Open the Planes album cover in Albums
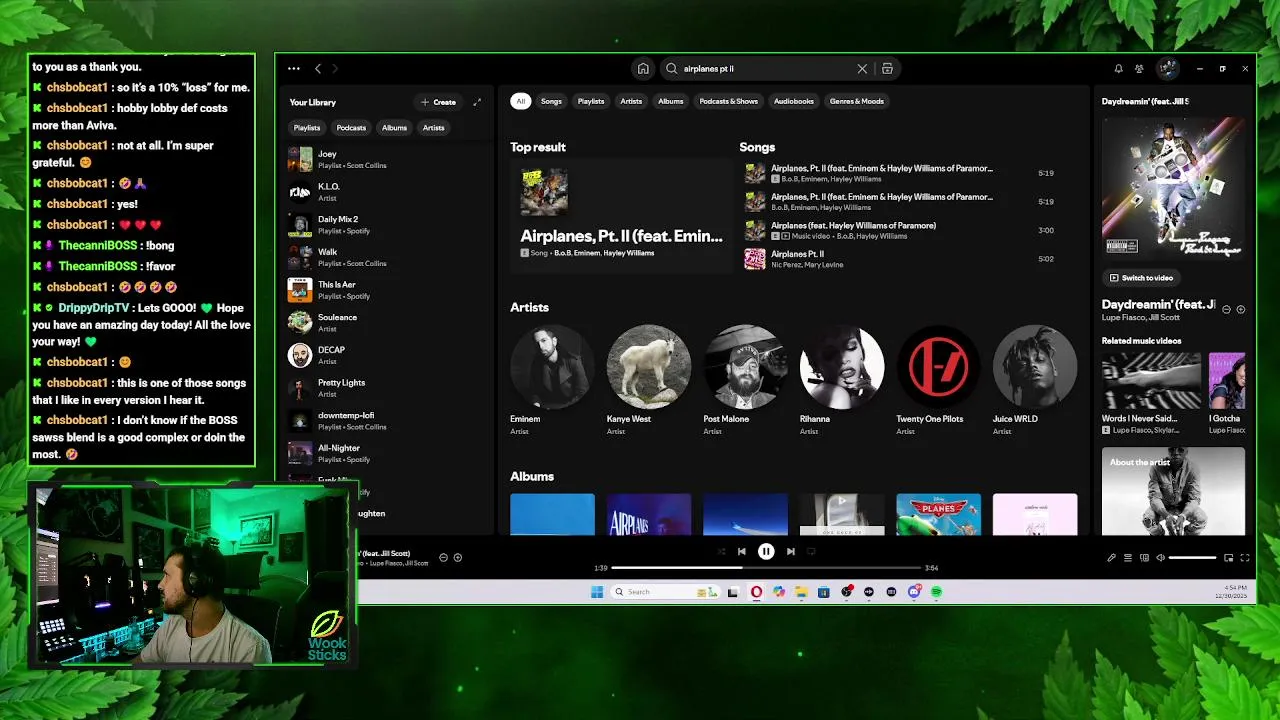Viewport: 1280px width, 720px height. (x=938, y=514)
